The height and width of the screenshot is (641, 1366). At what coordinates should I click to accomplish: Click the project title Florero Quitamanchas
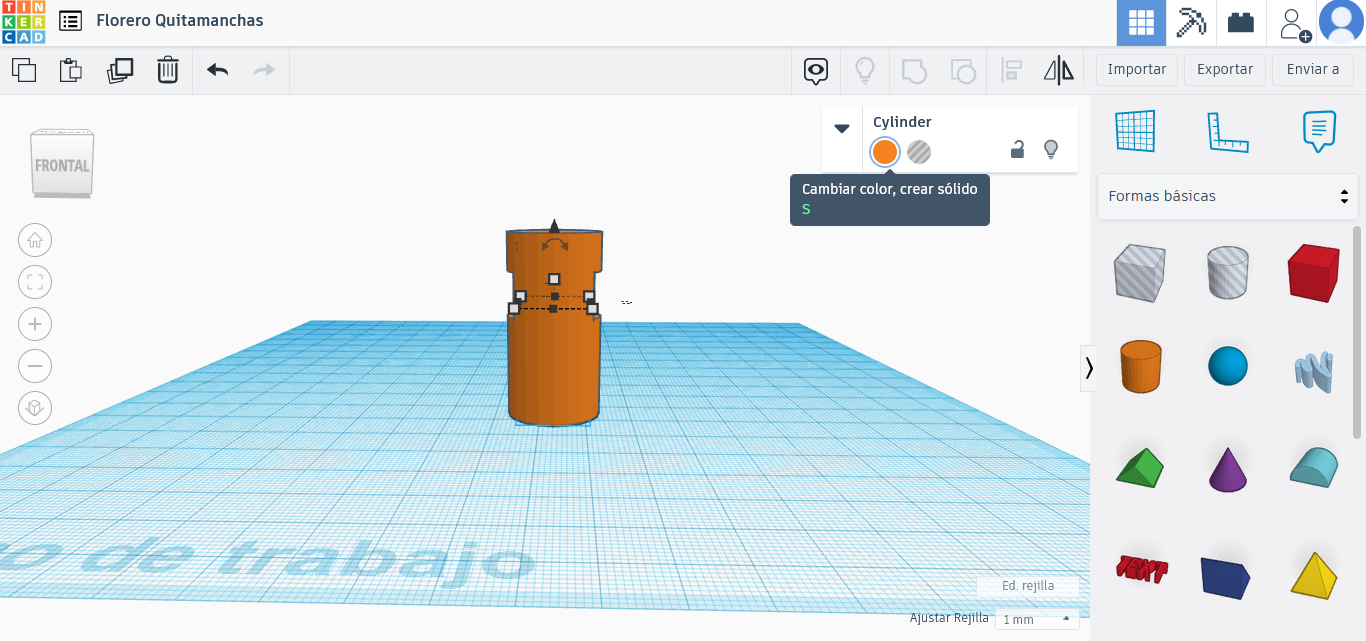coord(180,20)
